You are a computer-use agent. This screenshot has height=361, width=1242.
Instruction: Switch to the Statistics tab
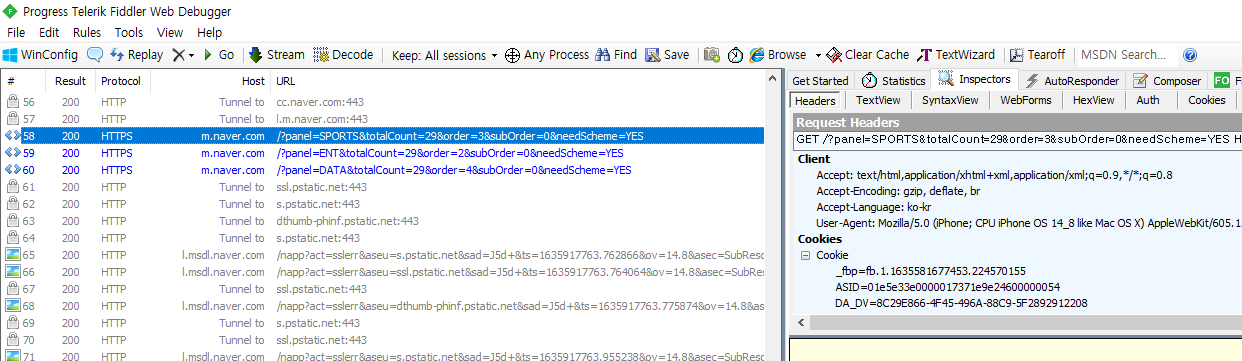point(893,81)
